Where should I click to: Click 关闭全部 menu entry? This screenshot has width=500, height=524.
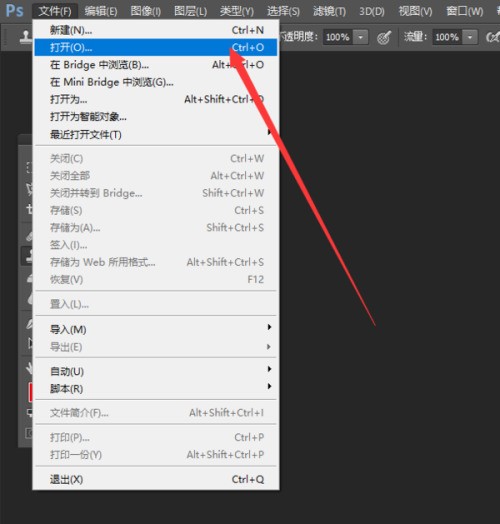(156, 175)
